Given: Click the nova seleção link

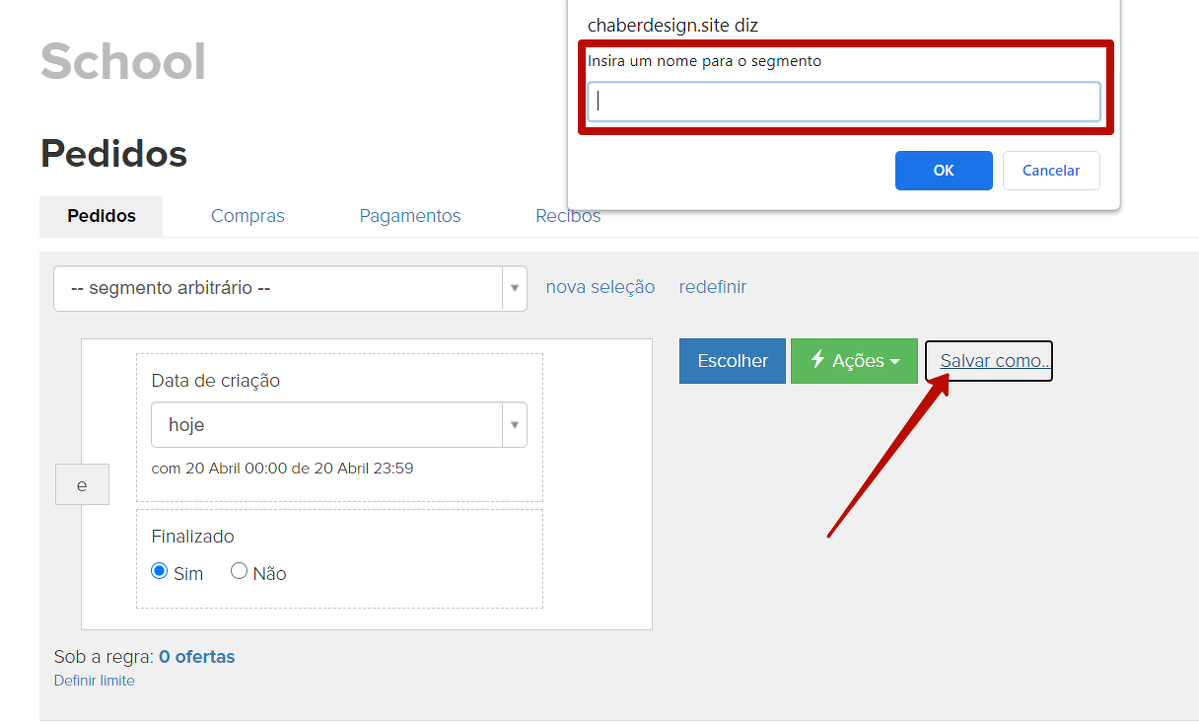Looking at the screenshot, I should pos(600,287).
